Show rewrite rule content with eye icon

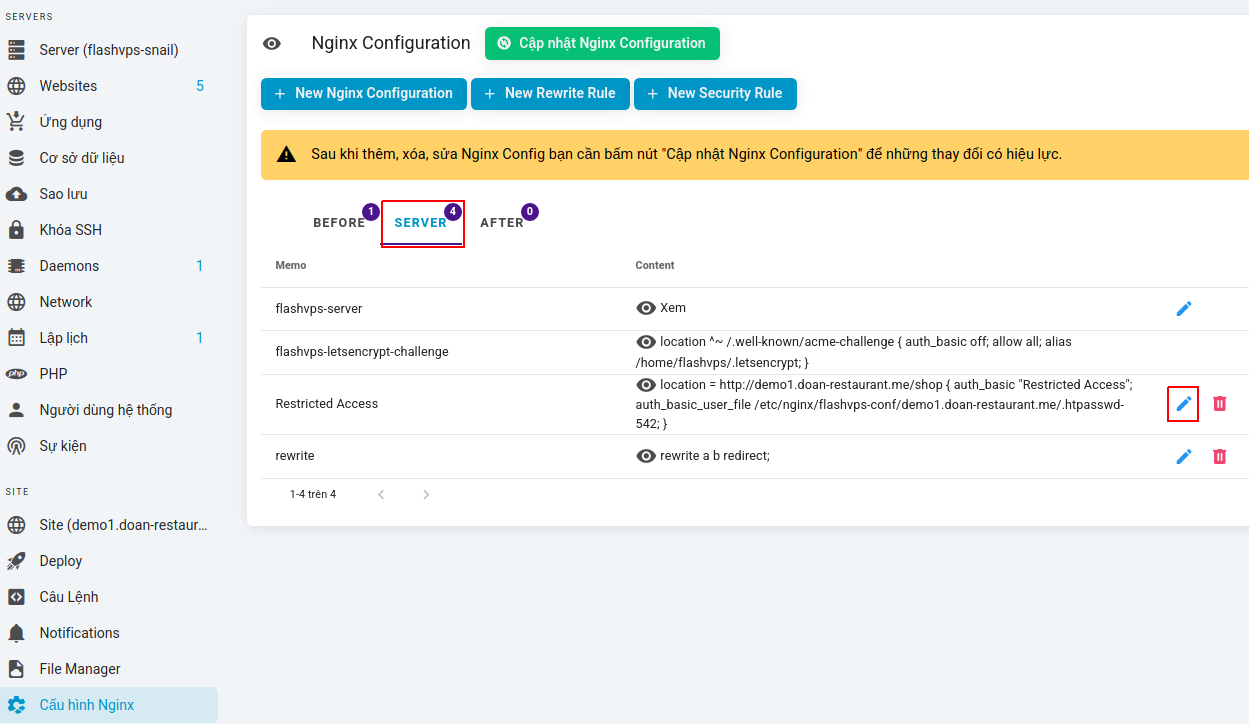(646, 456)
